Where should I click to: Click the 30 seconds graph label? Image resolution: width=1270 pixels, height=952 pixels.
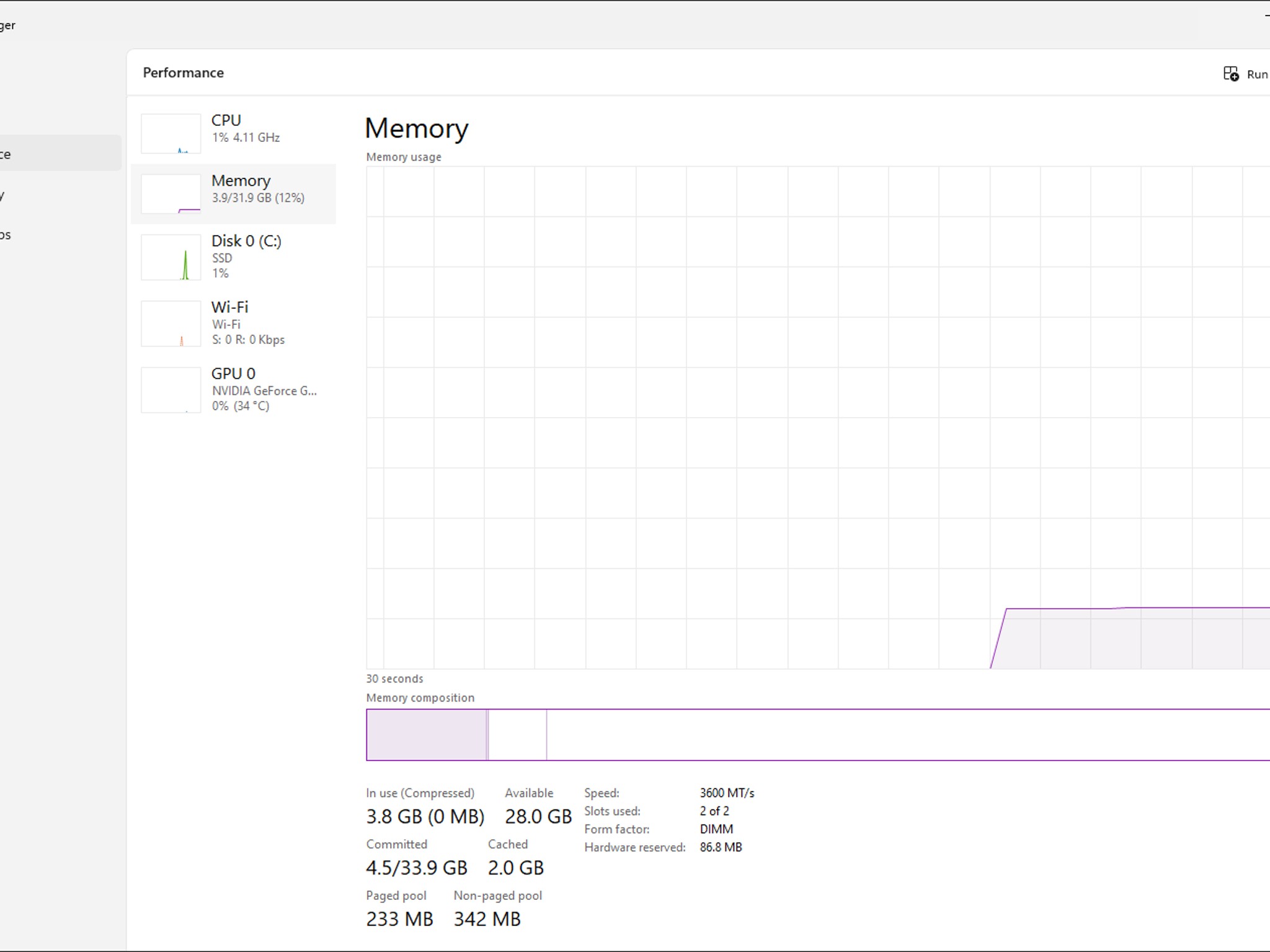pos(394,679)
